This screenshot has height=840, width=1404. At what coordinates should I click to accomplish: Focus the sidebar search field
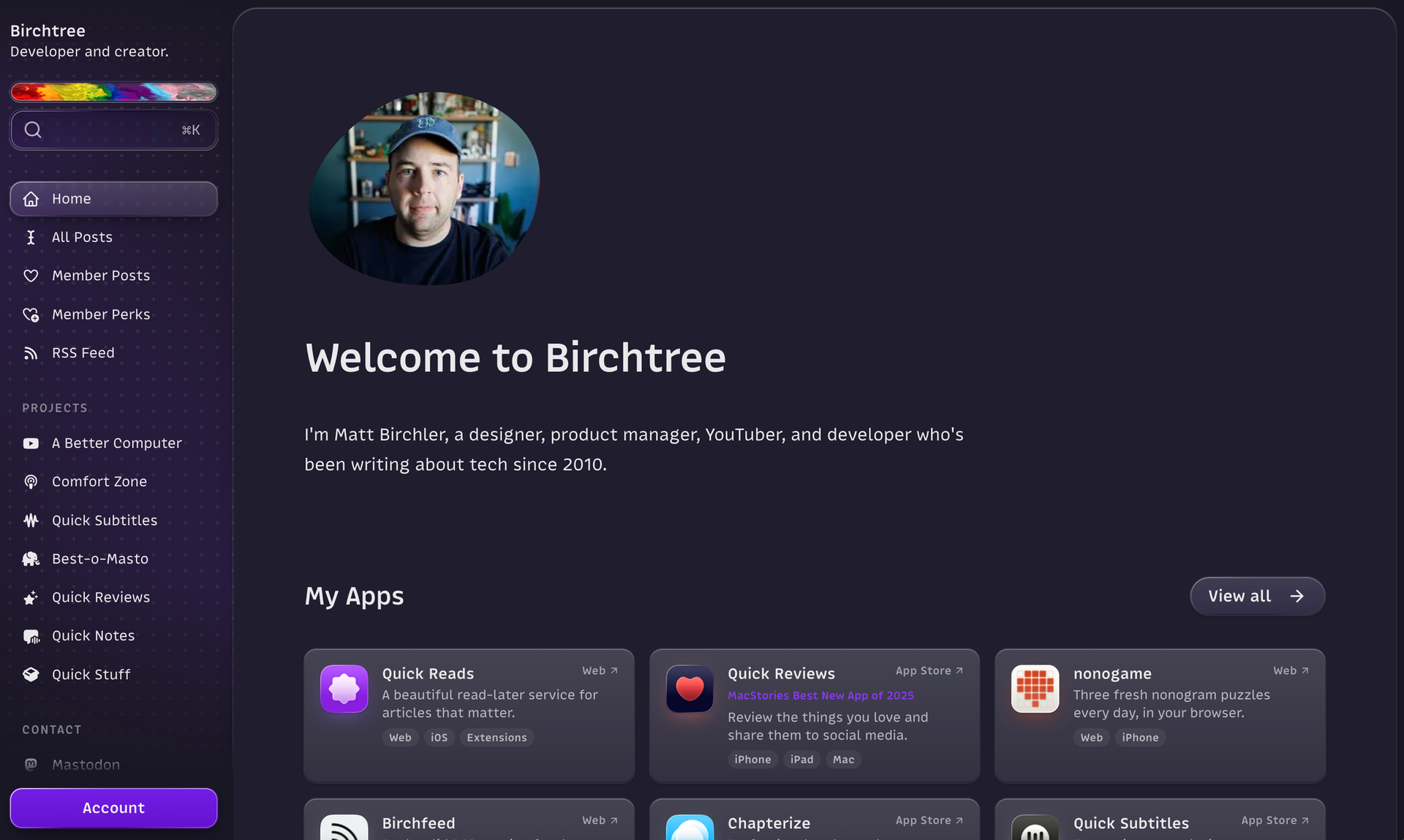113,129
